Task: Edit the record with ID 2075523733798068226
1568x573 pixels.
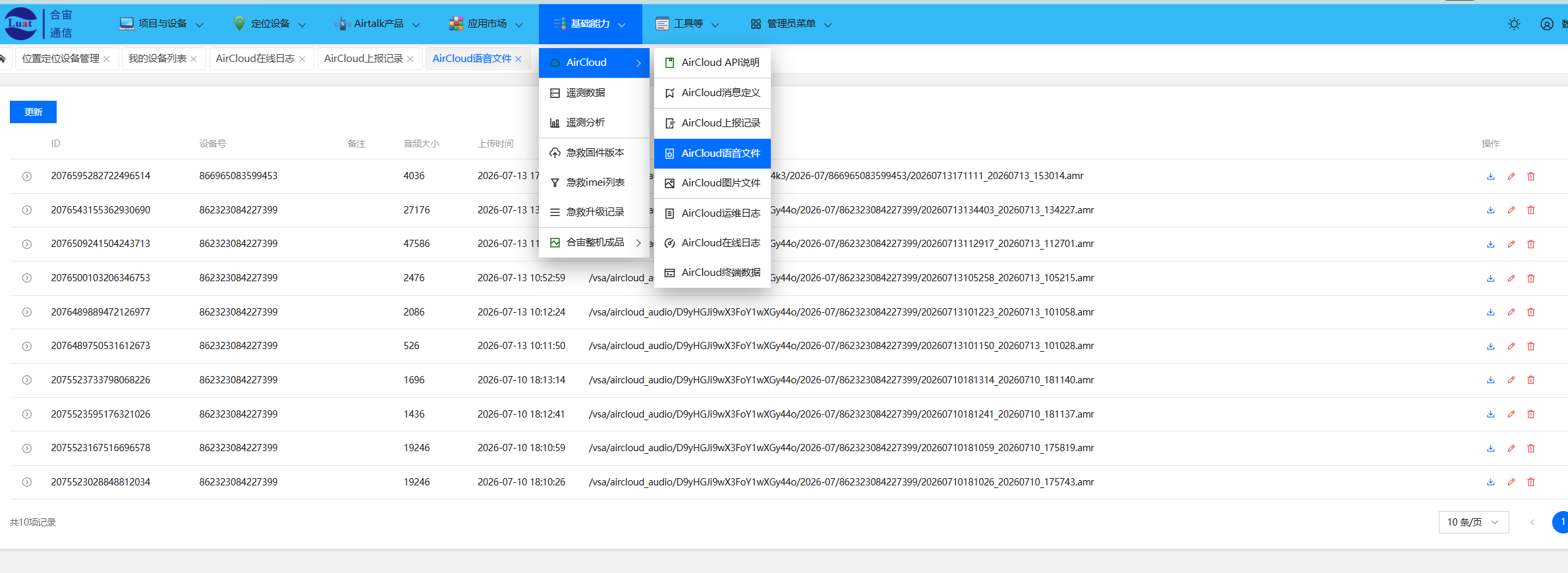Action: point(1511,380)
